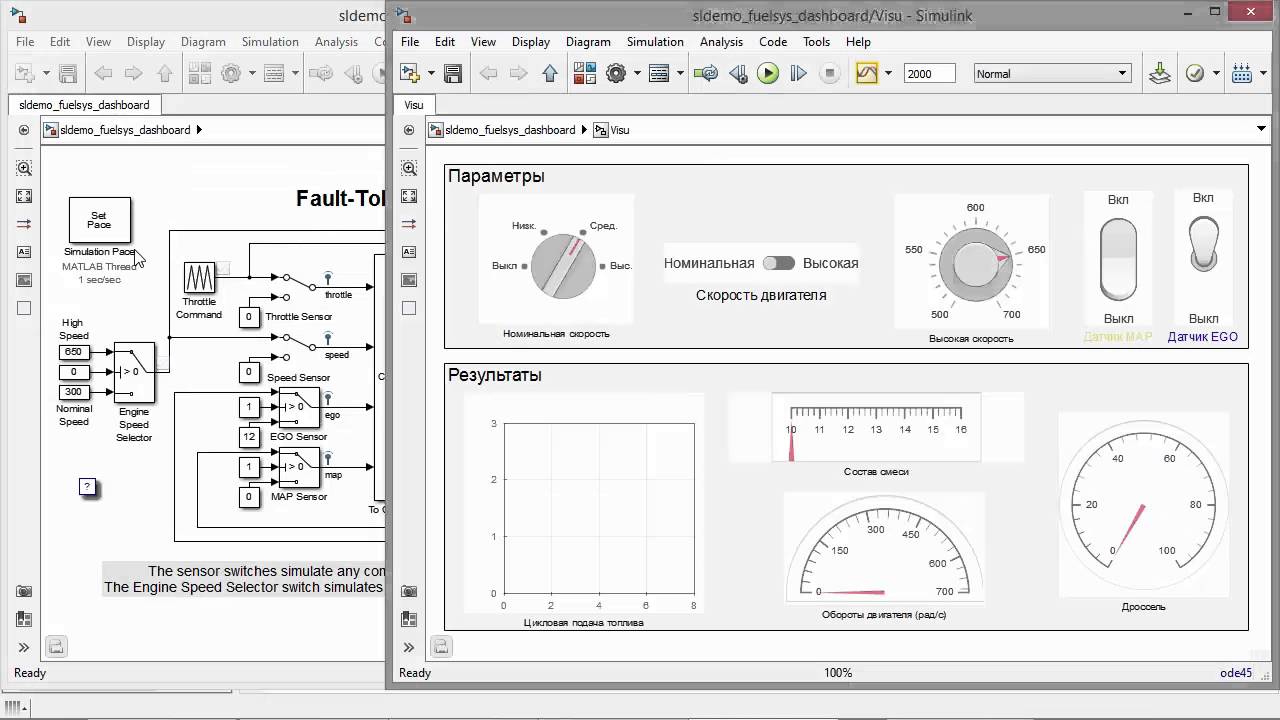Save the Visu model with the floppy icon

[x=453, y=73]
